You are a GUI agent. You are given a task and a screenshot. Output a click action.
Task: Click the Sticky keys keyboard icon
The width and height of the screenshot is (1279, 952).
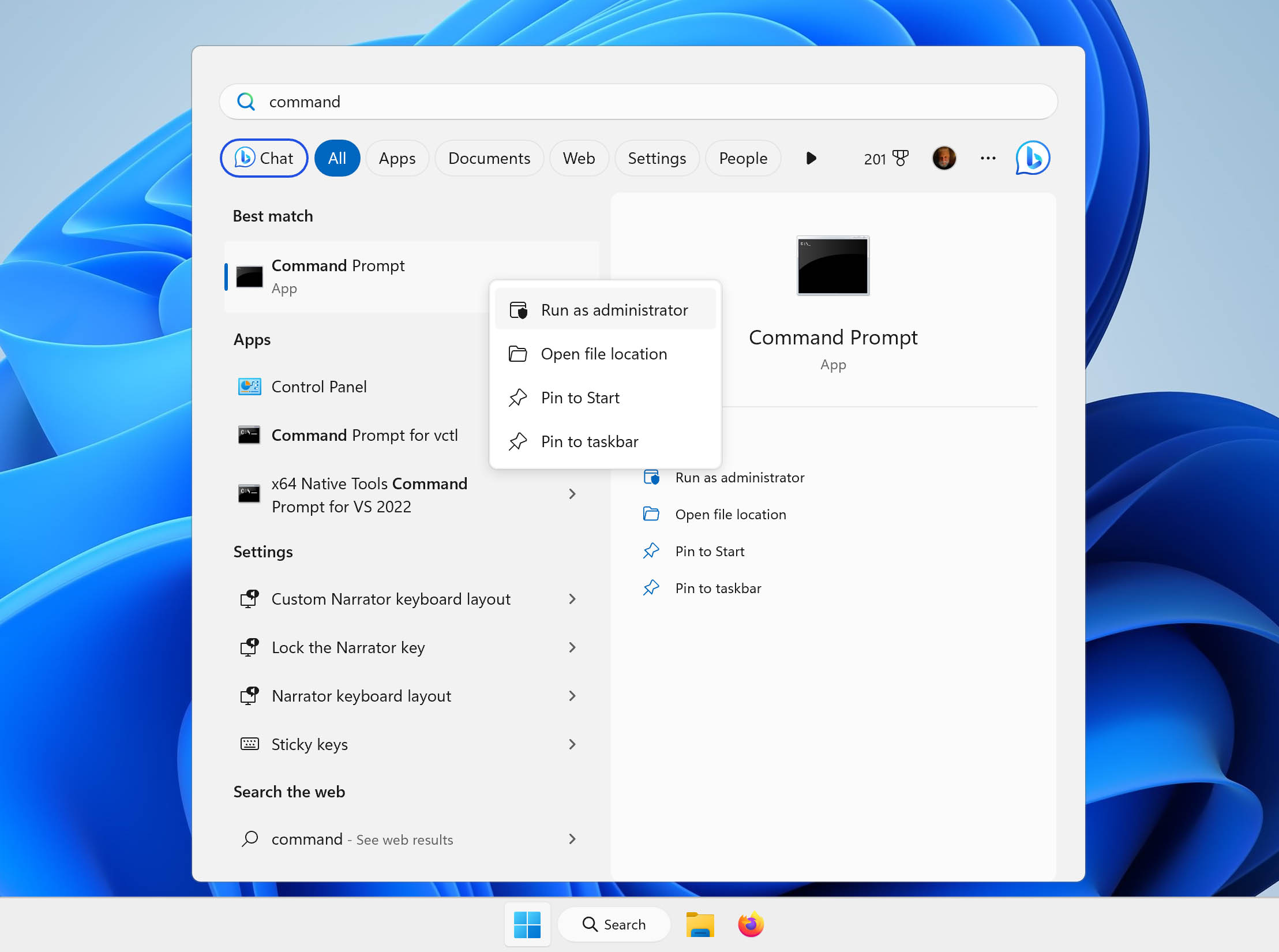pyautogui.click(x=249, y=744)
